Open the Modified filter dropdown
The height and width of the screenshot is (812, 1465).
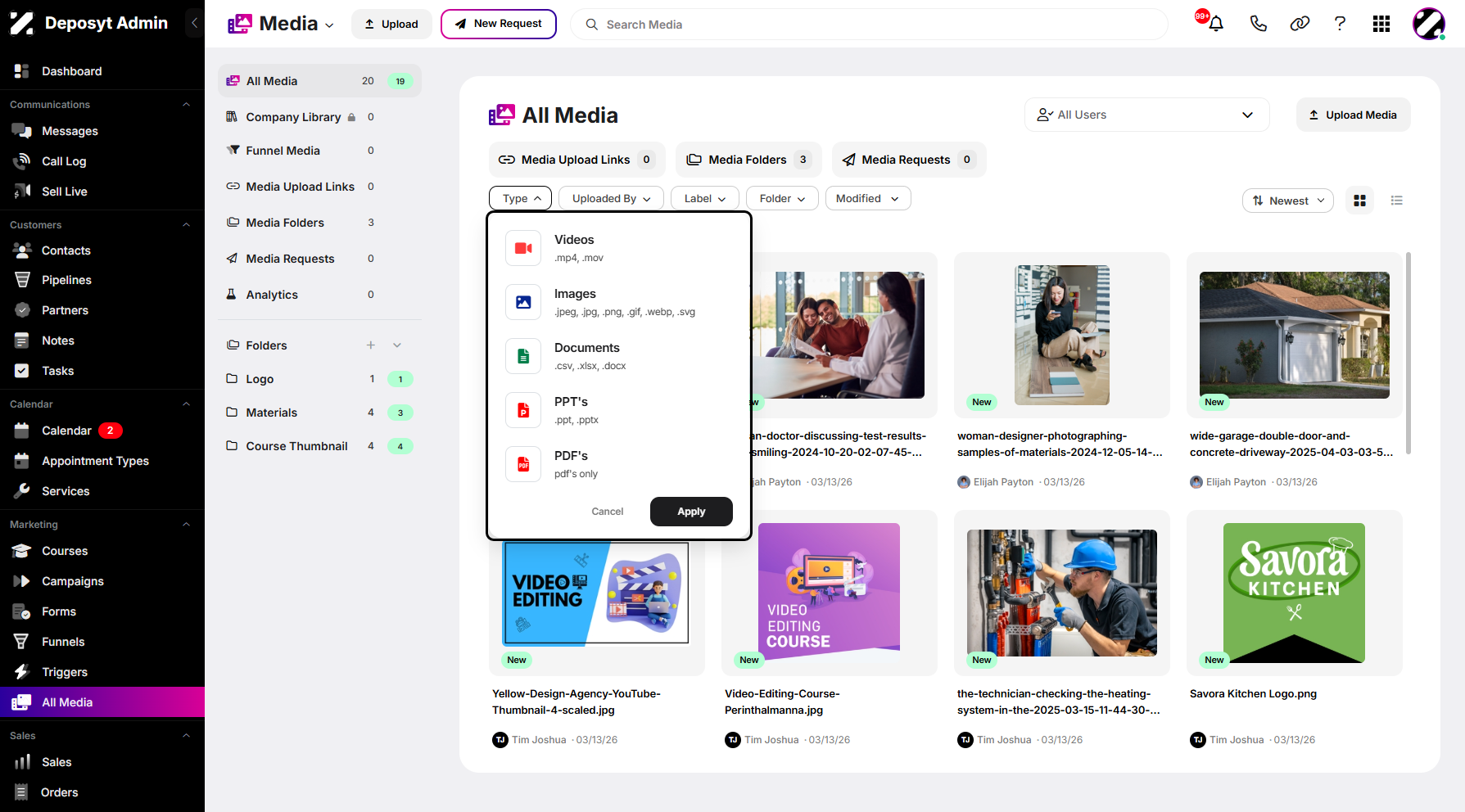point(868,198)
